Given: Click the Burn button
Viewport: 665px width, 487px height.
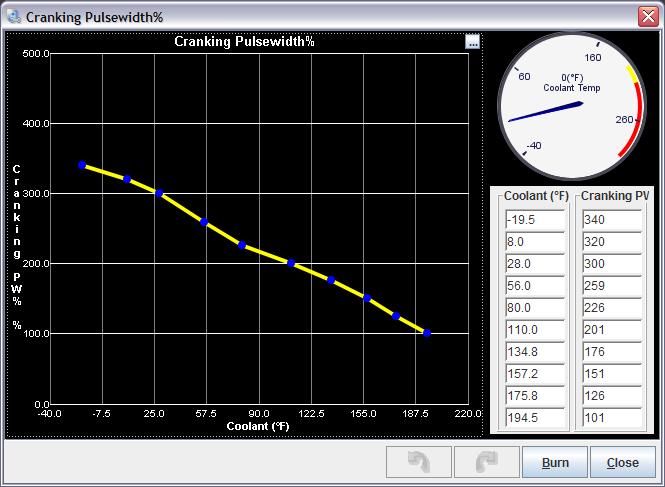Looking at the screenshot, I should (555, 462).
